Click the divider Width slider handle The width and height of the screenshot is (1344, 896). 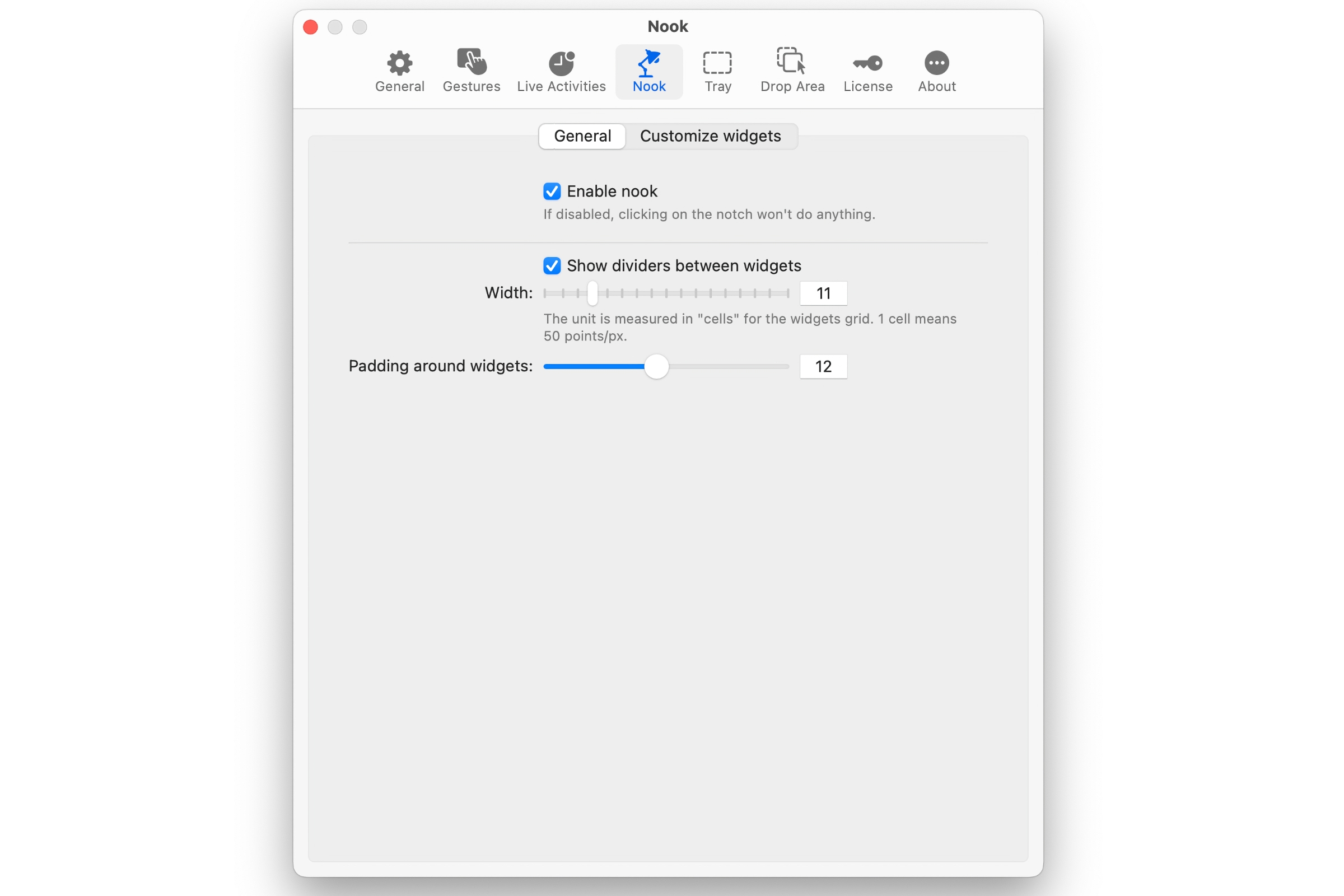[592, 293]
